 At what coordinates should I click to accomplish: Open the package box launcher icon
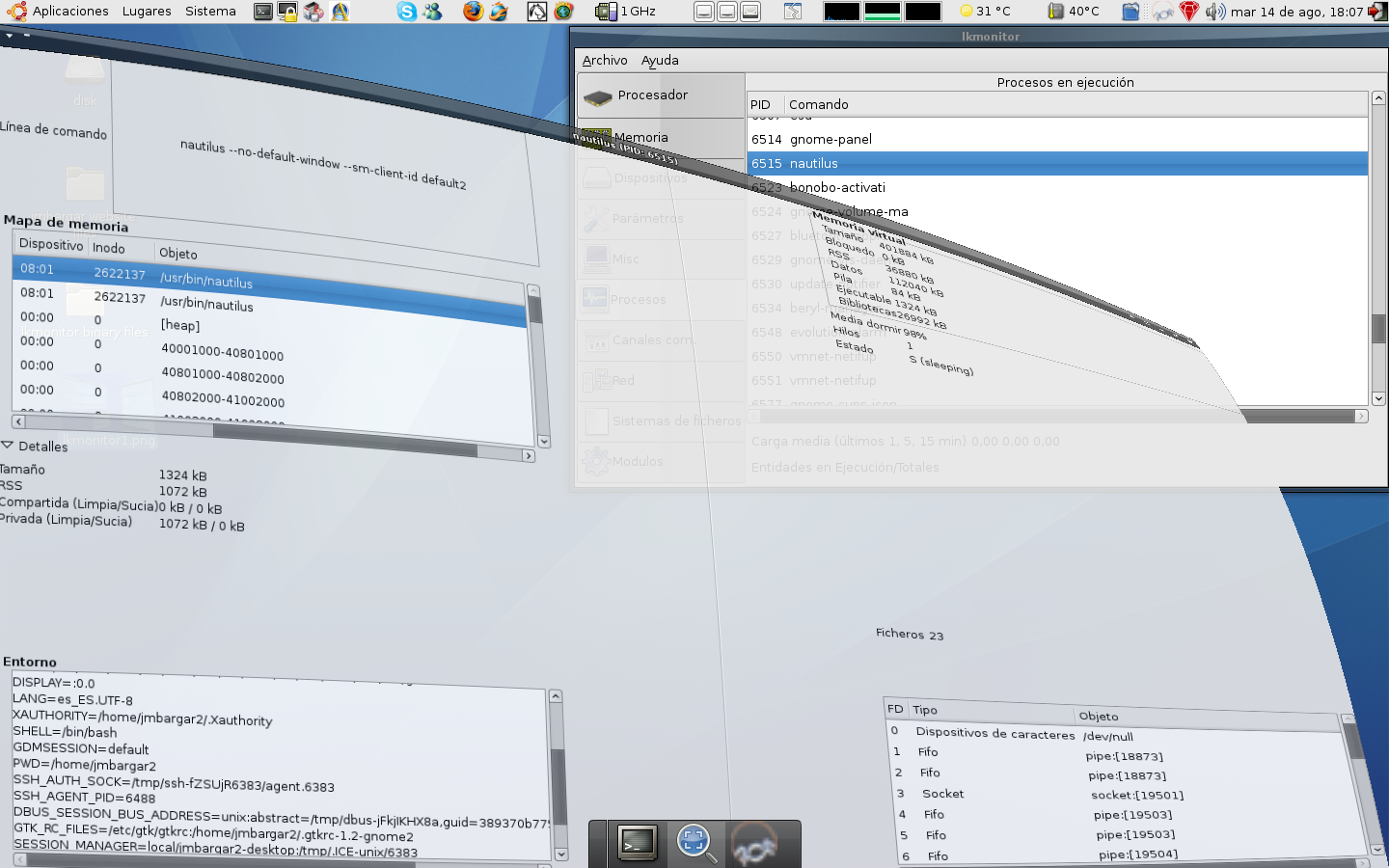click(x=313, y=12)
